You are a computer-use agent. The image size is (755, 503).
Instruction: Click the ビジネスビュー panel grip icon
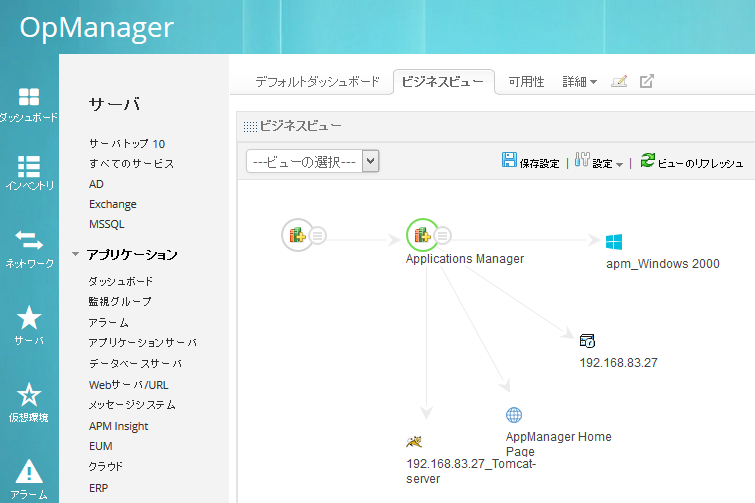250,127
